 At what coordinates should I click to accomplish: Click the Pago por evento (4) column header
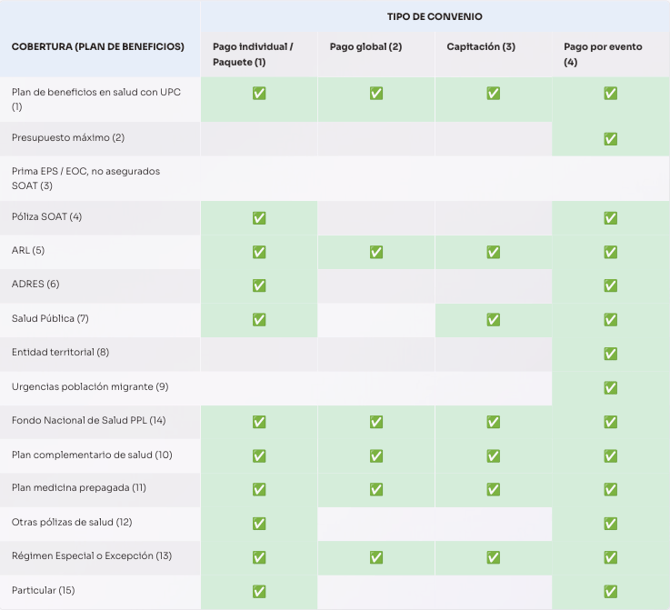602,54
